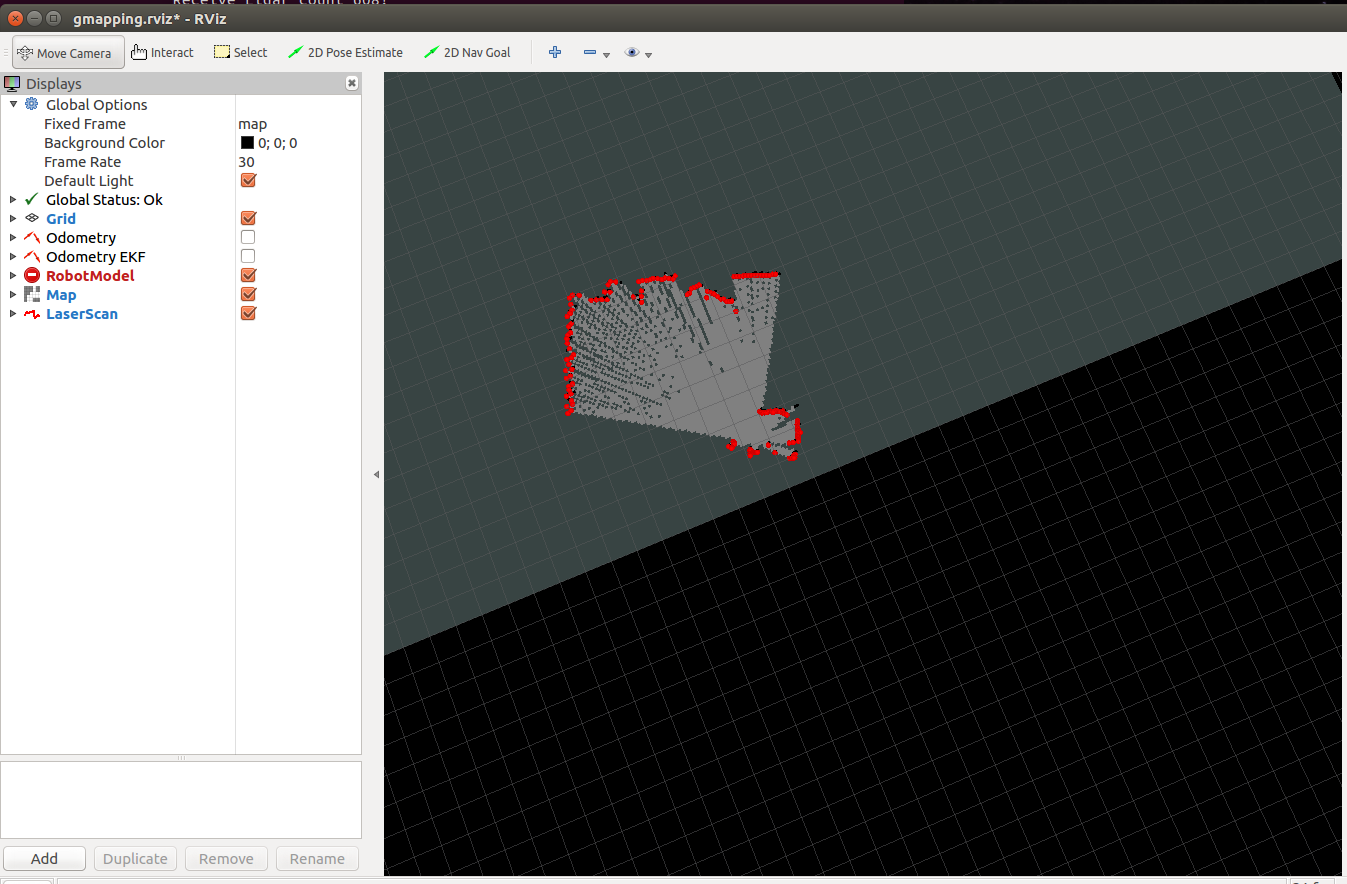
Task: Click the Map display icon
Action: 32,295
